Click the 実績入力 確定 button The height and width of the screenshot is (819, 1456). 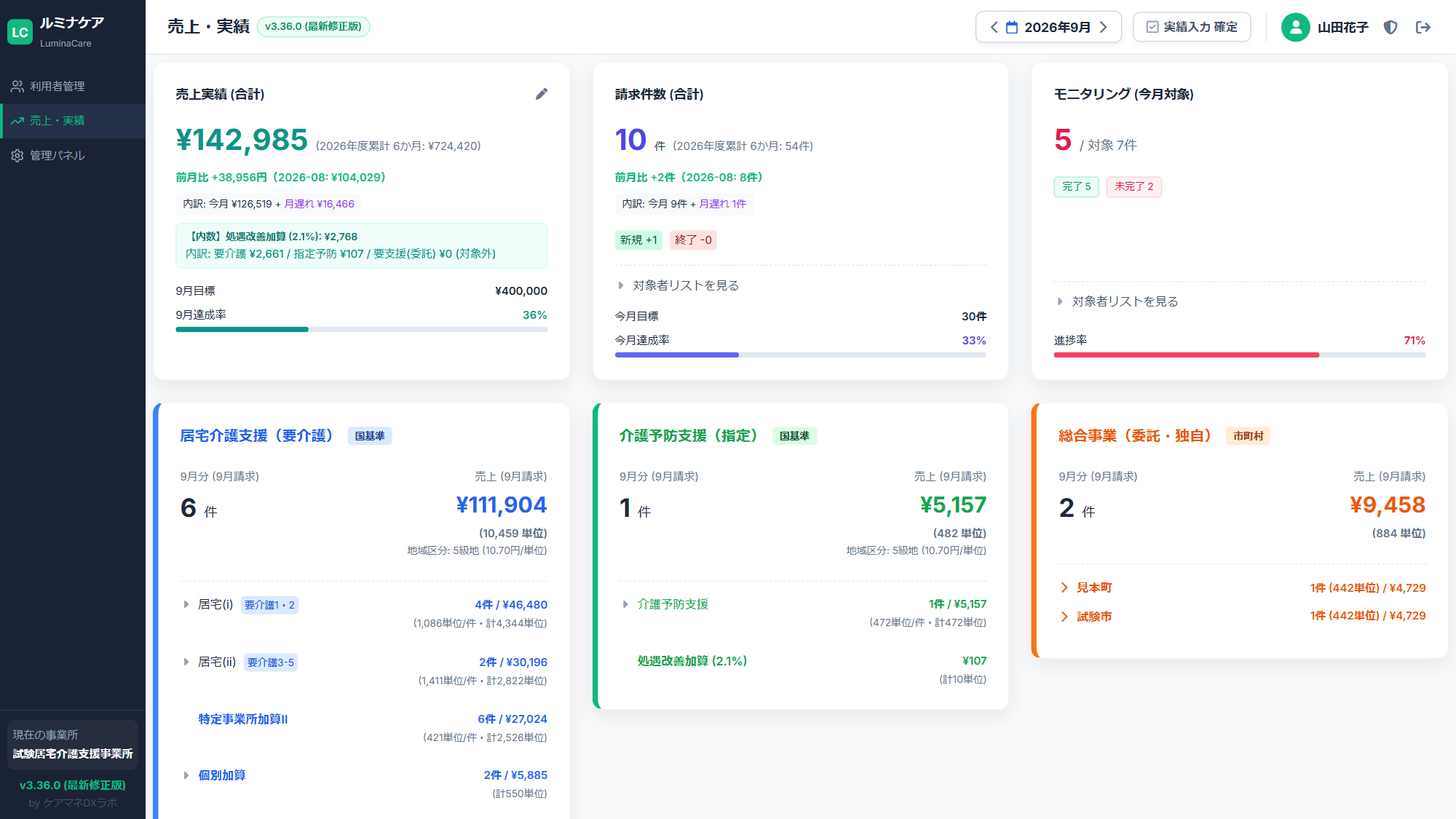click(1192, 27)
